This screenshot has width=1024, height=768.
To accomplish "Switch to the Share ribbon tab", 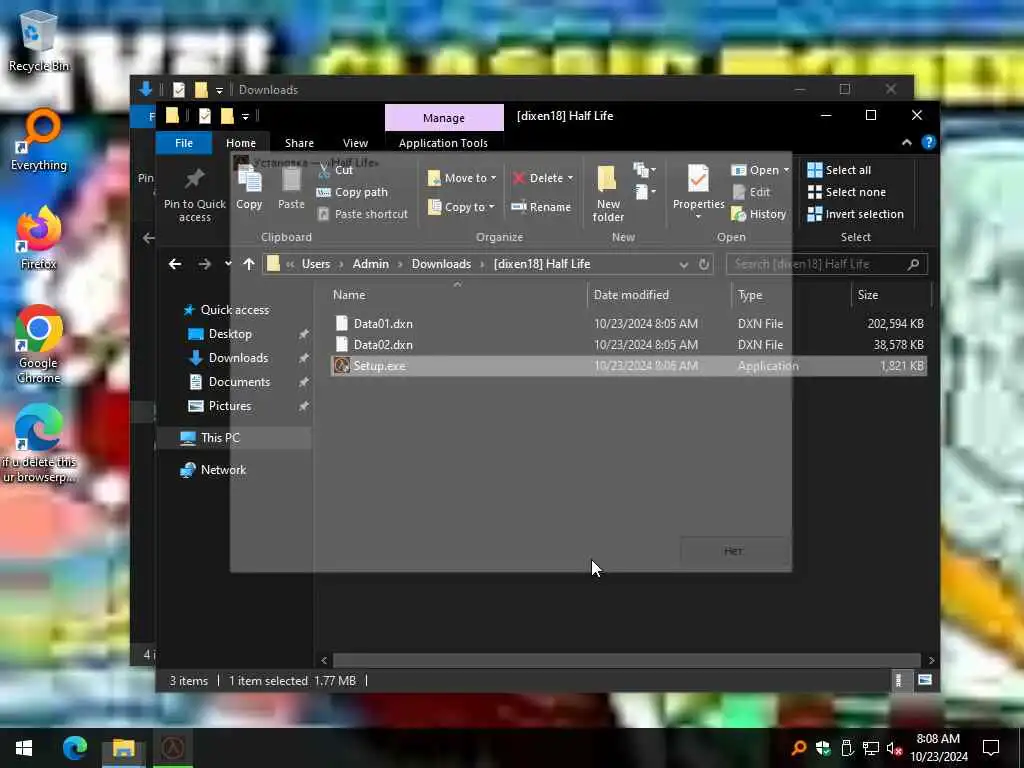I will 299,143.
